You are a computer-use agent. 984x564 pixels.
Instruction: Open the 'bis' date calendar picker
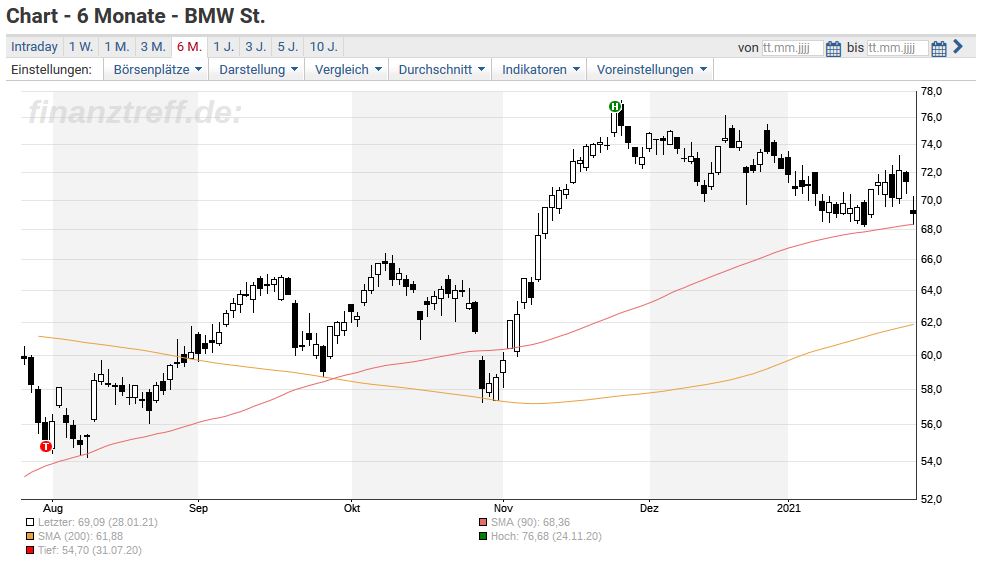(938, 48)
